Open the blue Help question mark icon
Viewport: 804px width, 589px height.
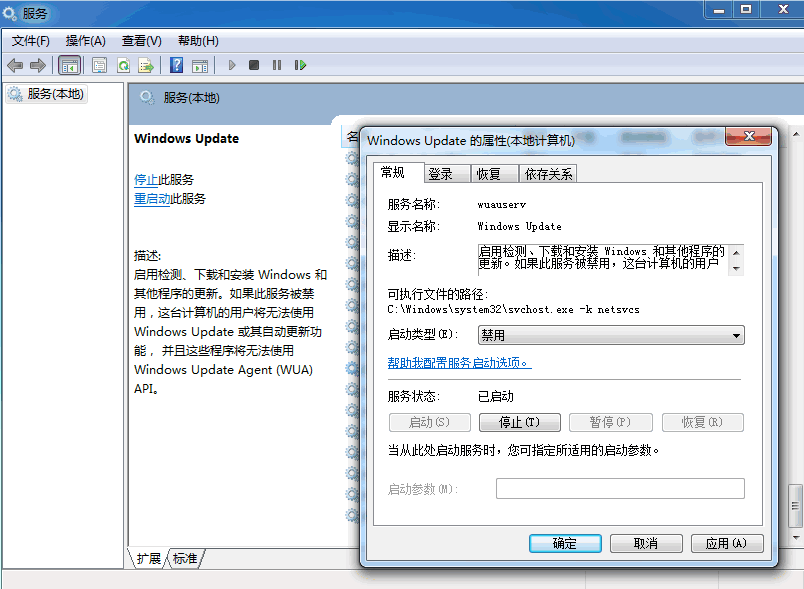click(x=176, y=65)
